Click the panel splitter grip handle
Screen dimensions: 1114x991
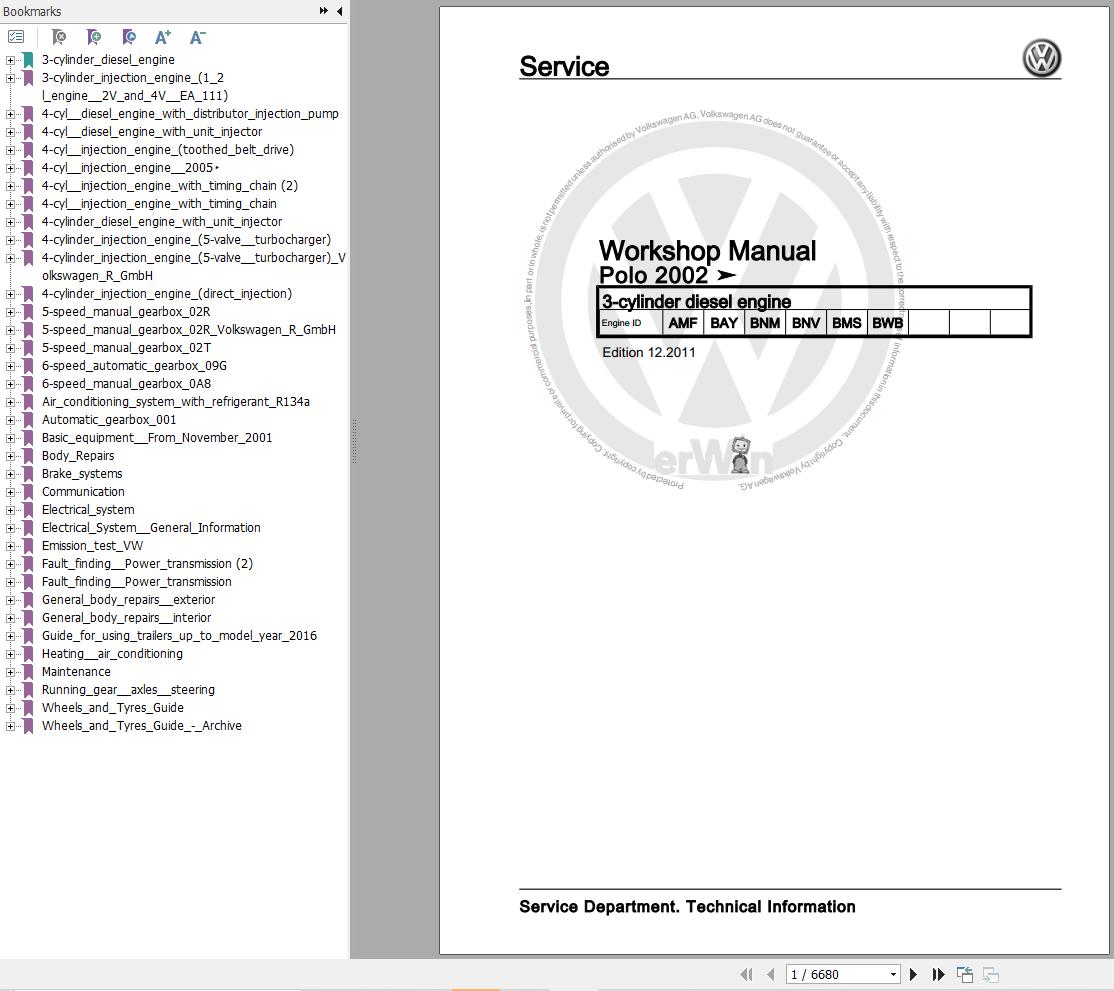354,441
